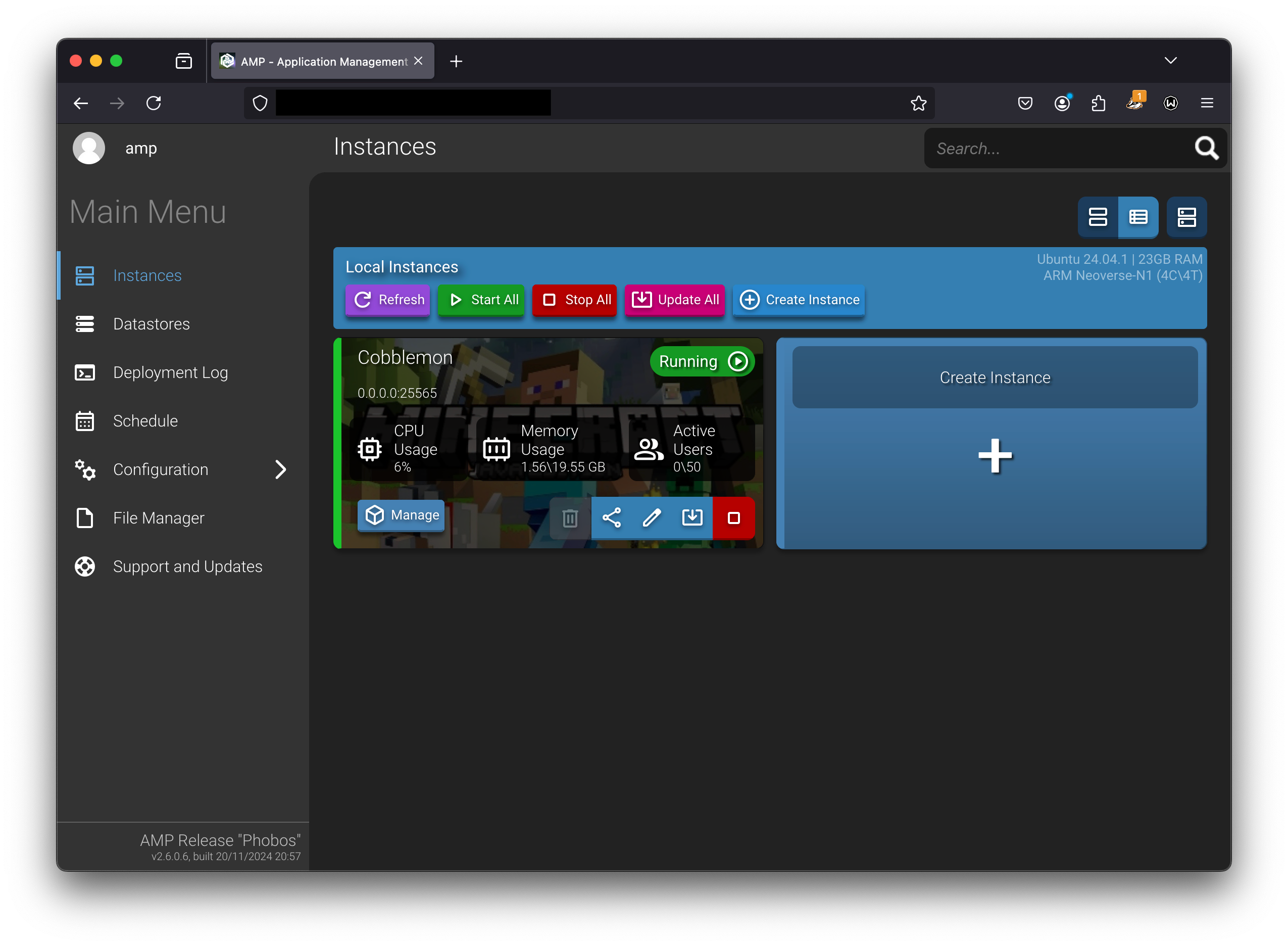Bookmark this page with the star
Viewport: 1288px width, 946px height.
point(919,103)
